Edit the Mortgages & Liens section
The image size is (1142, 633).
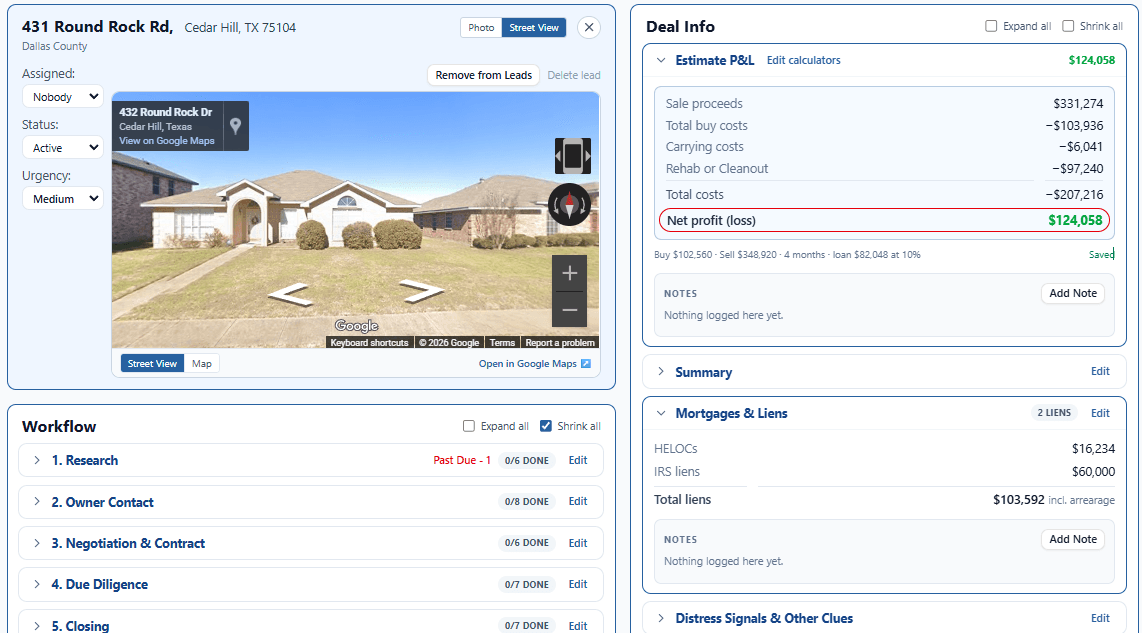1100,413
